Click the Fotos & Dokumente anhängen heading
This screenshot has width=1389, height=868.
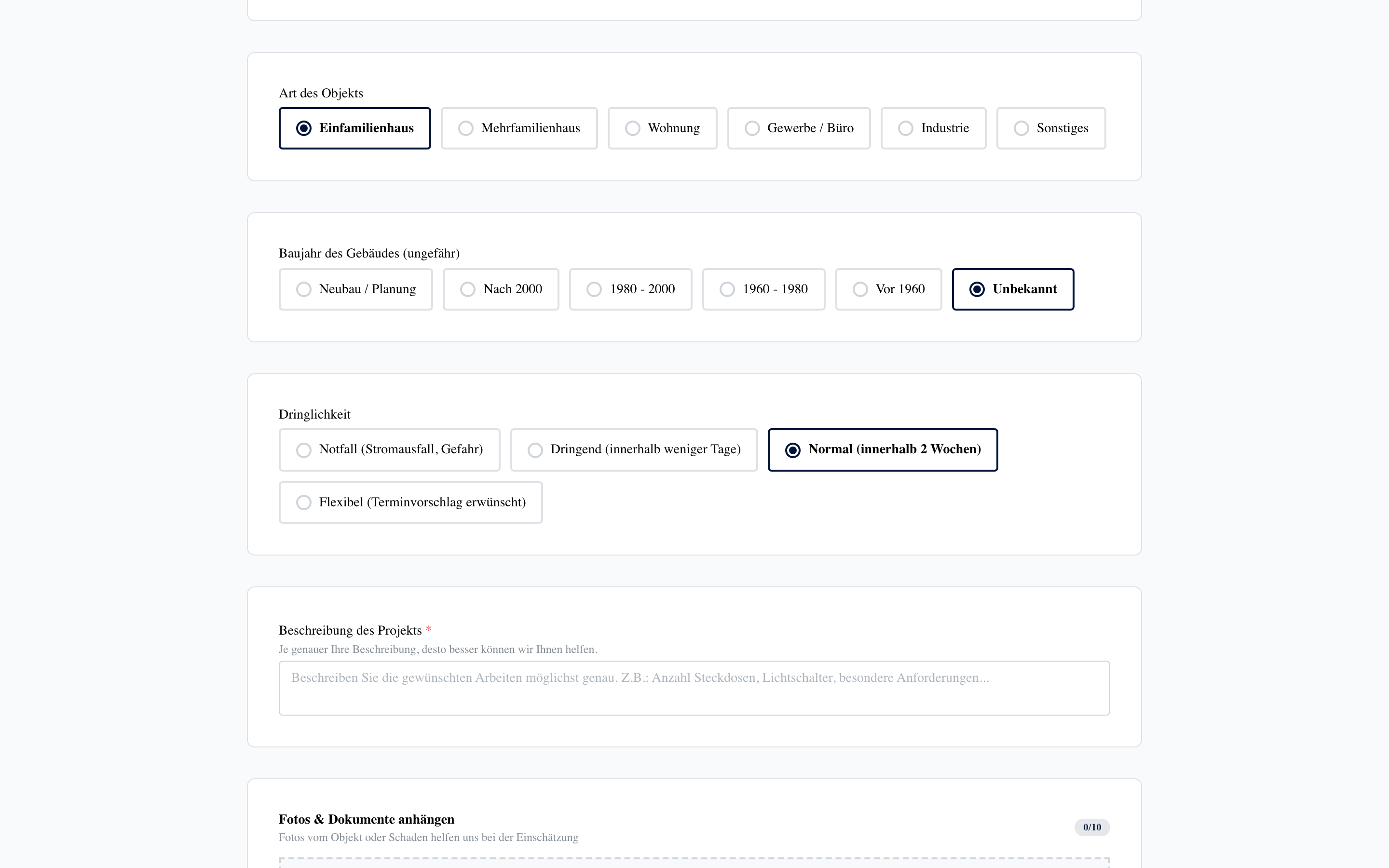tap(366, 819)
